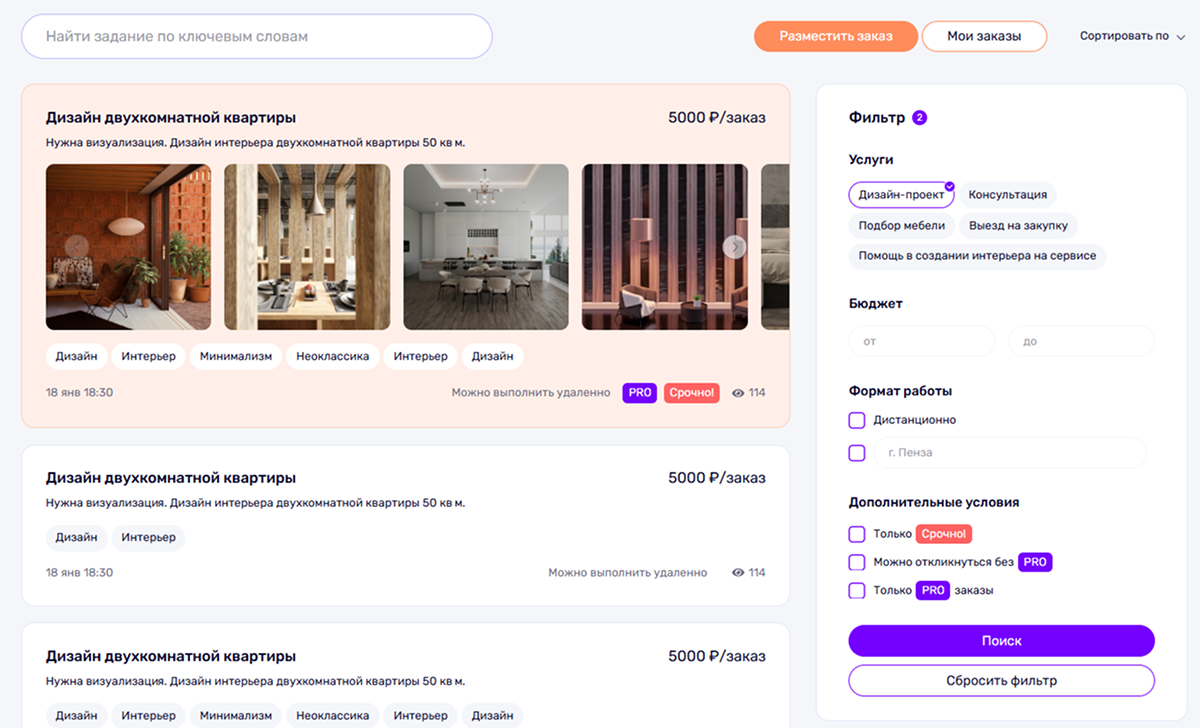The image size is (1200, 728).
Task: Click the budget от input field
Action: (922, 341)
